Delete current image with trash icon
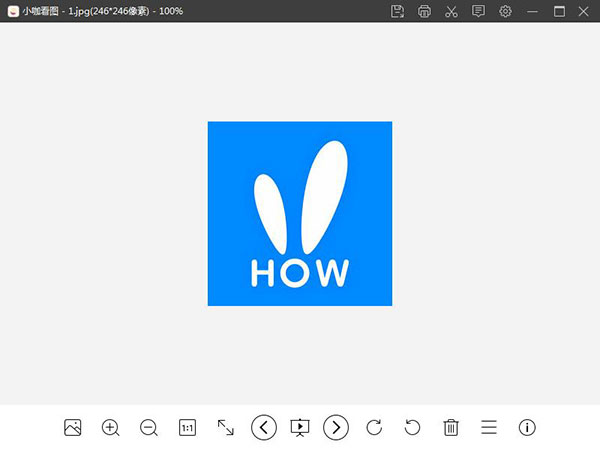Viewport: 600px width, 450px height. pyautogui.click(x=451, y=427)
